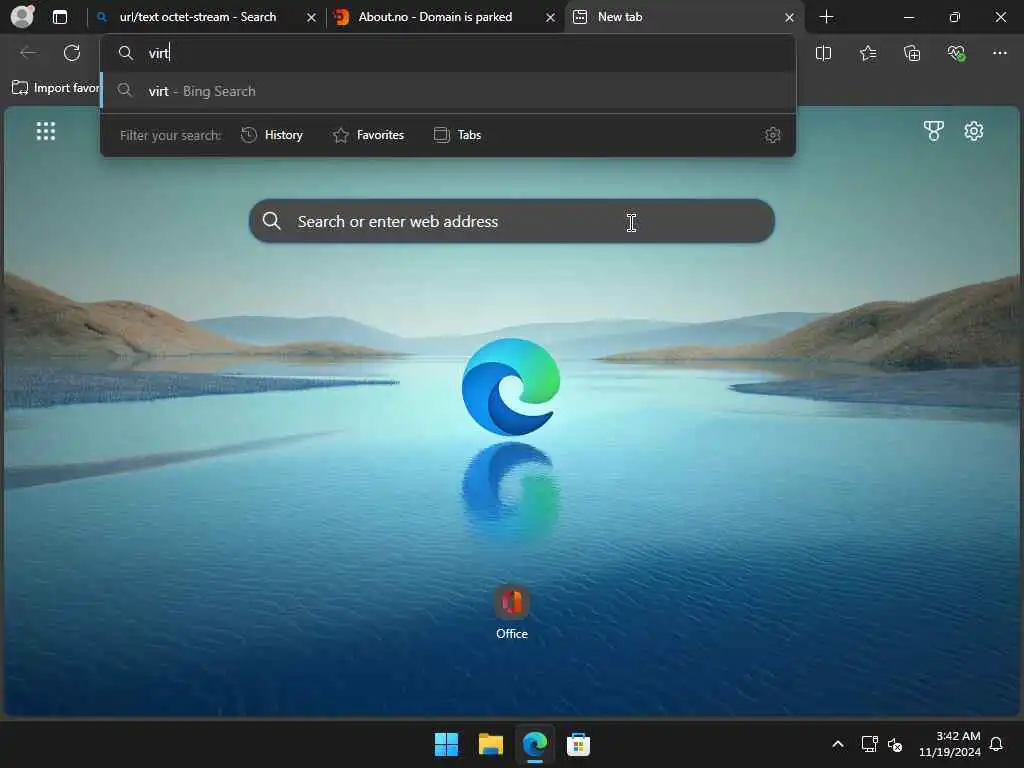Switch to About.no Domain is parked tab

(x=435, y=17)
